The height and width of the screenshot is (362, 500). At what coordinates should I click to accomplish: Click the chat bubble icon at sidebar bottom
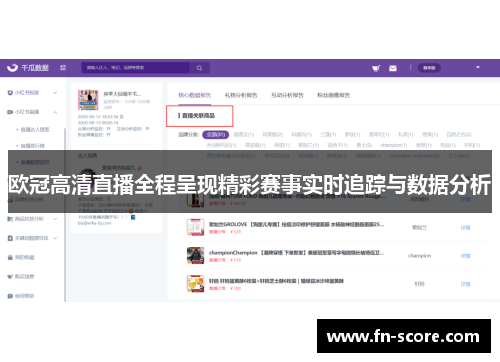pos(10,296)
